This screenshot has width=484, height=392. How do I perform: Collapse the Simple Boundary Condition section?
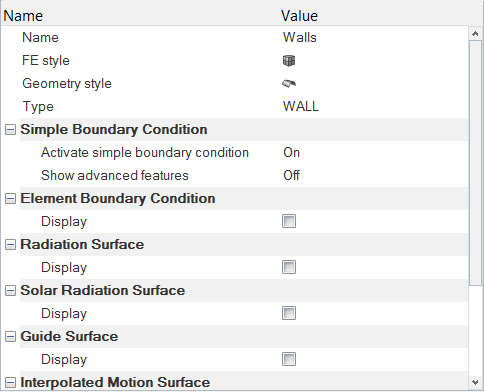point(10,130)
